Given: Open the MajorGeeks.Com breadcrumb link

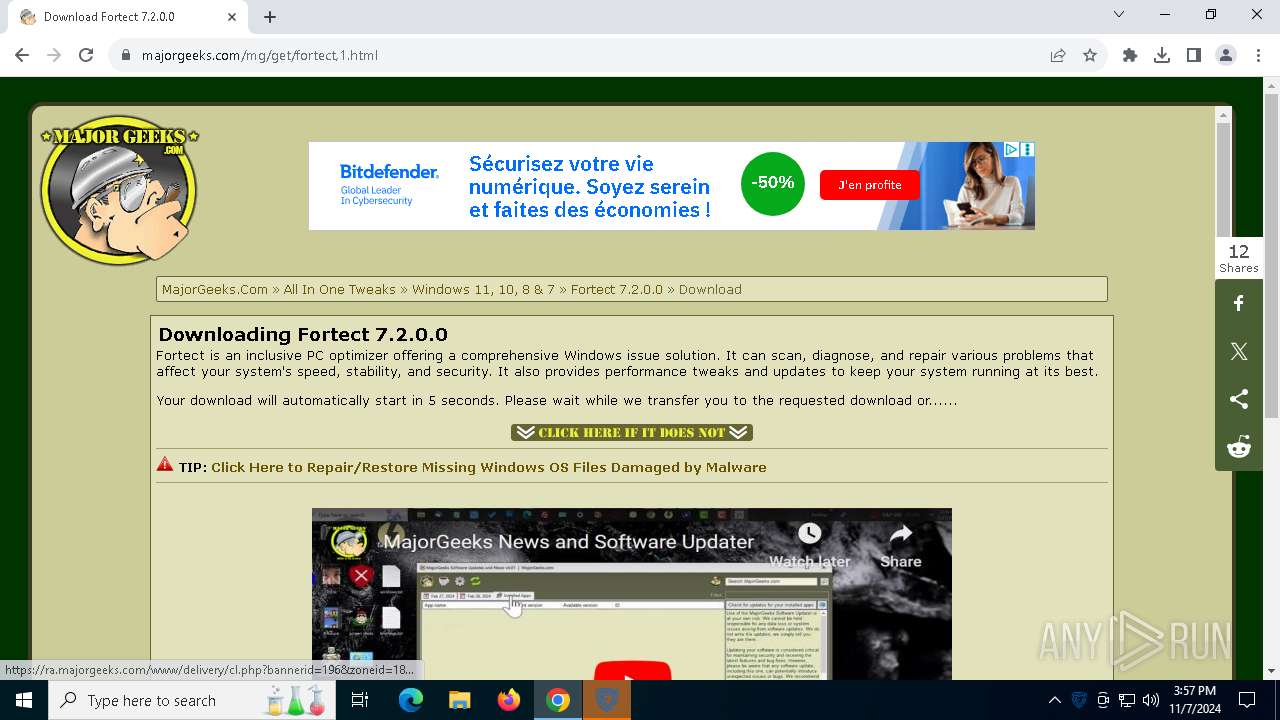Looking at the screenshot, I should (x=215, y=289).
